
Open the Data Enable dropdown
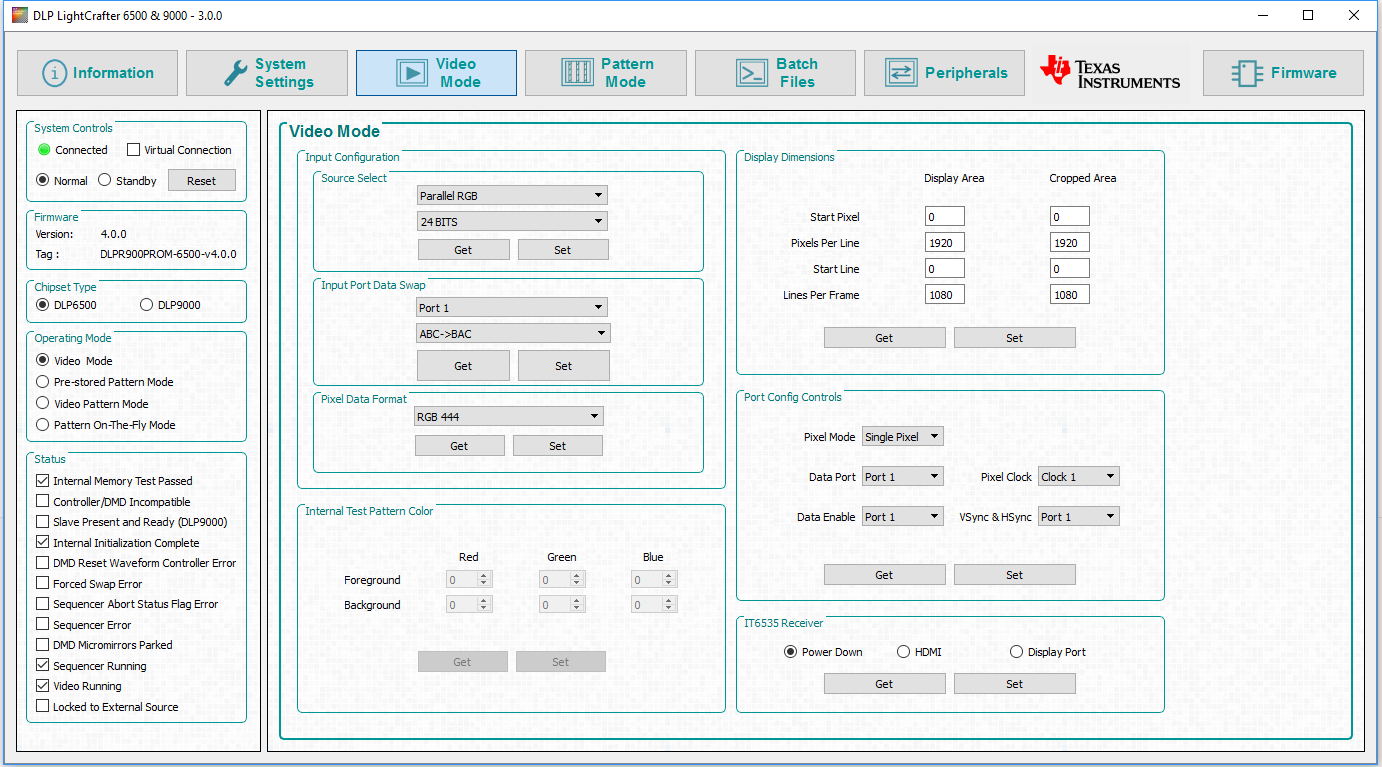903,517
